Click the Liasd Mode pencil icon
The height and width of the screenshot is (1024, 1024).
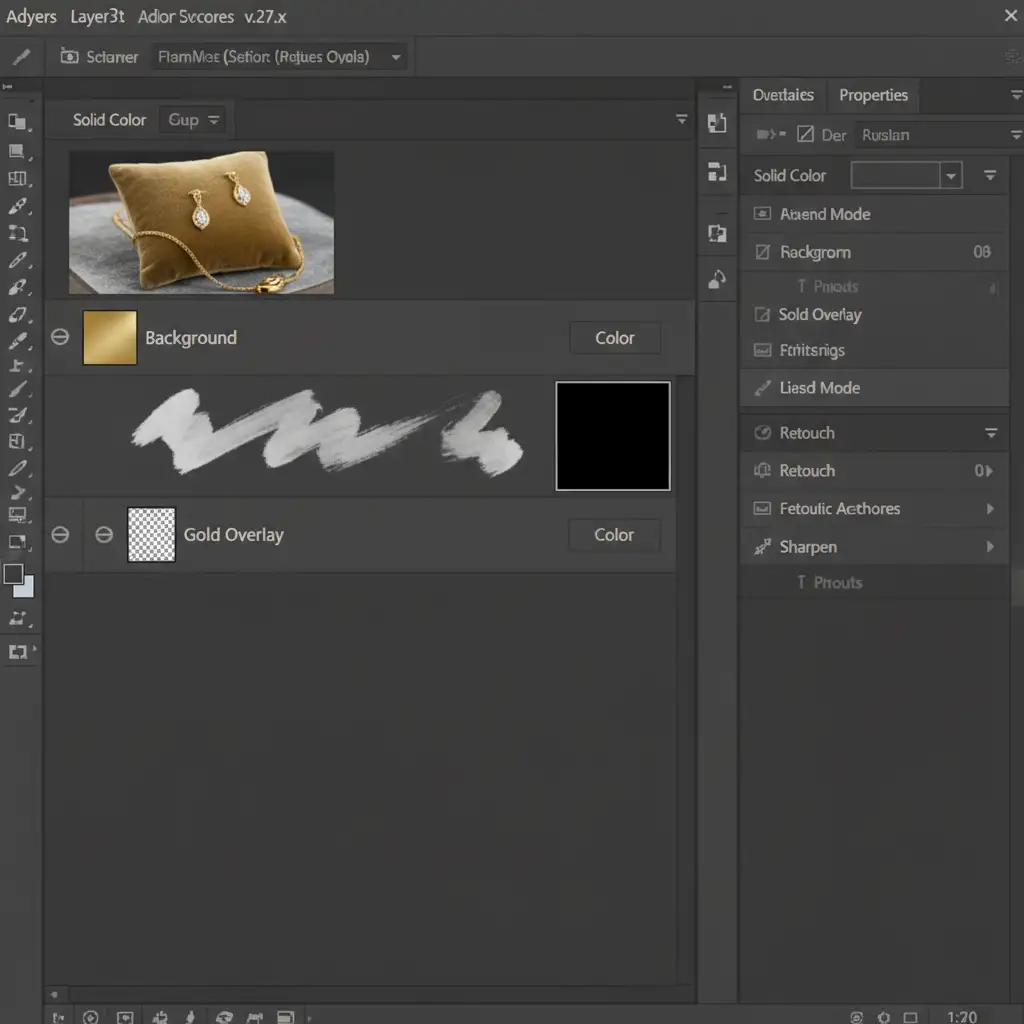click(763, 388)
